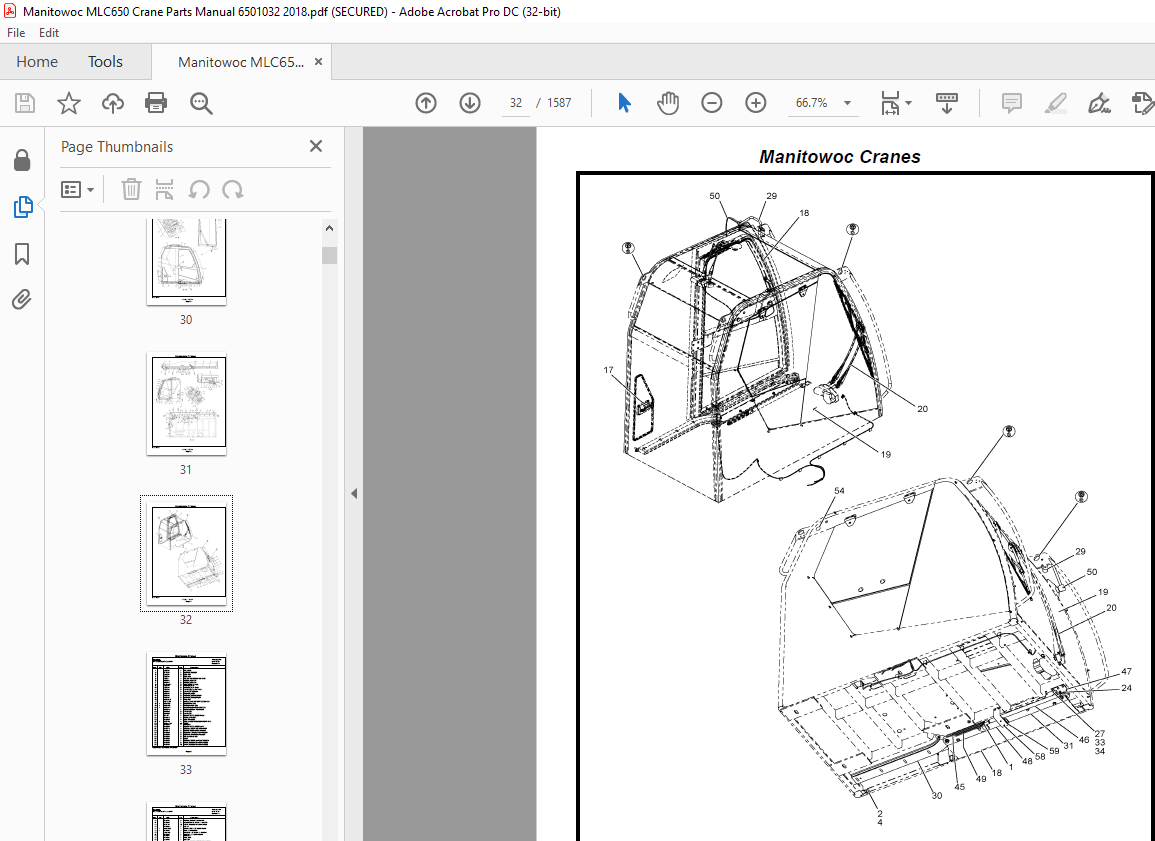
Task: Activate the hand pan tool
Action: coord(668,103)
